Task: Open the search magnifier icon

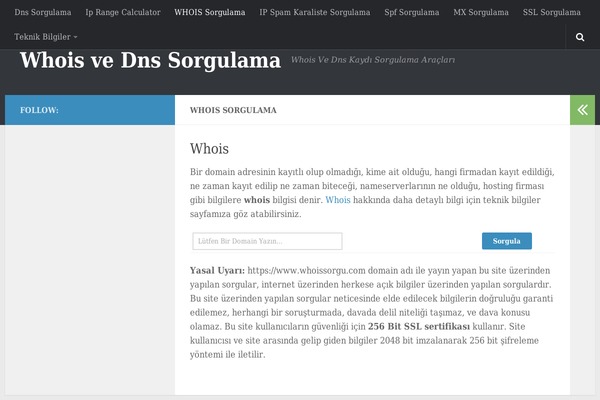Action: (580, 37)
